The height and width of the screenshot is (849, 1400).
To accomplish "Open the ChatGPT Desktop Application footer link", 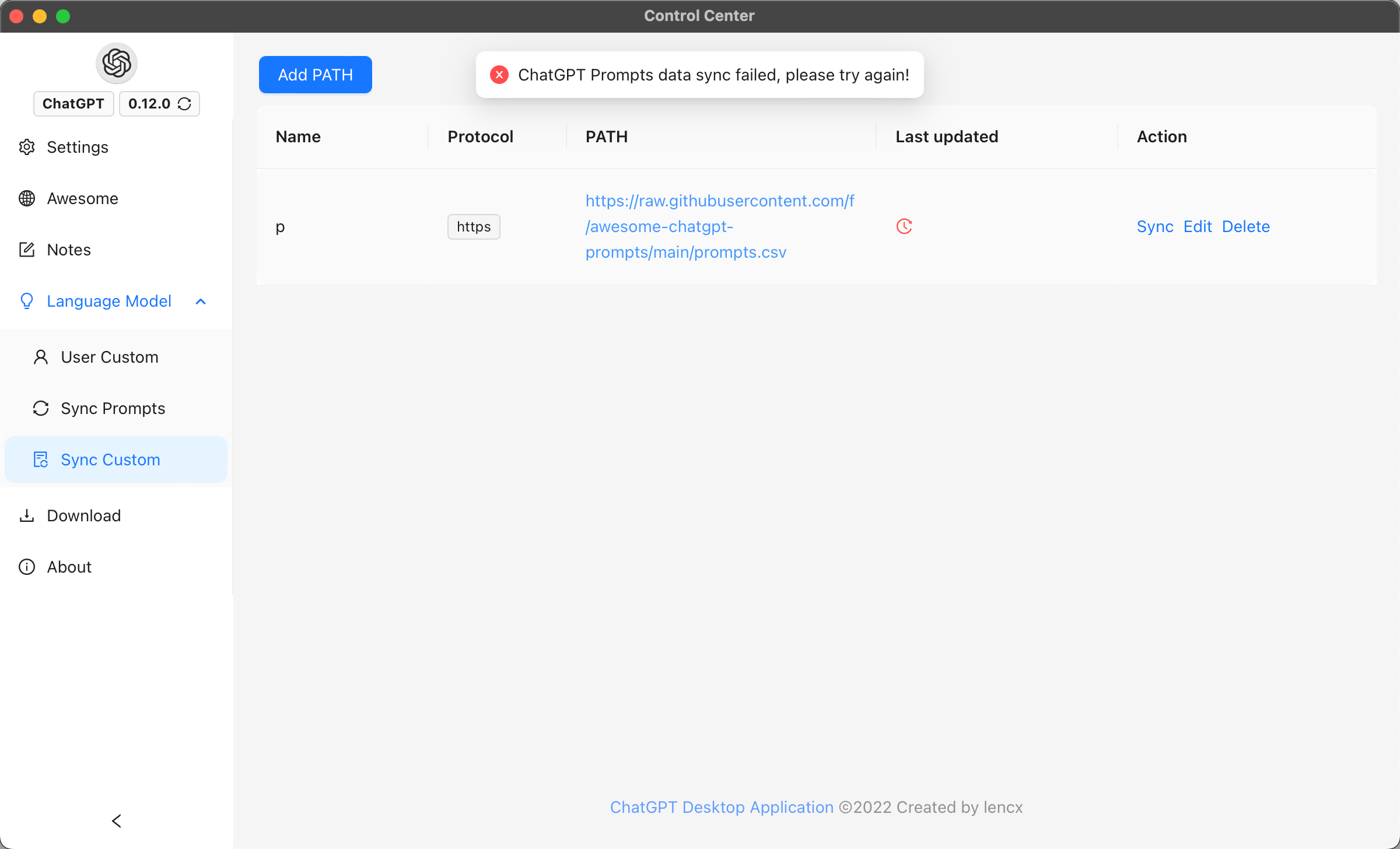I will click(722, 807).
